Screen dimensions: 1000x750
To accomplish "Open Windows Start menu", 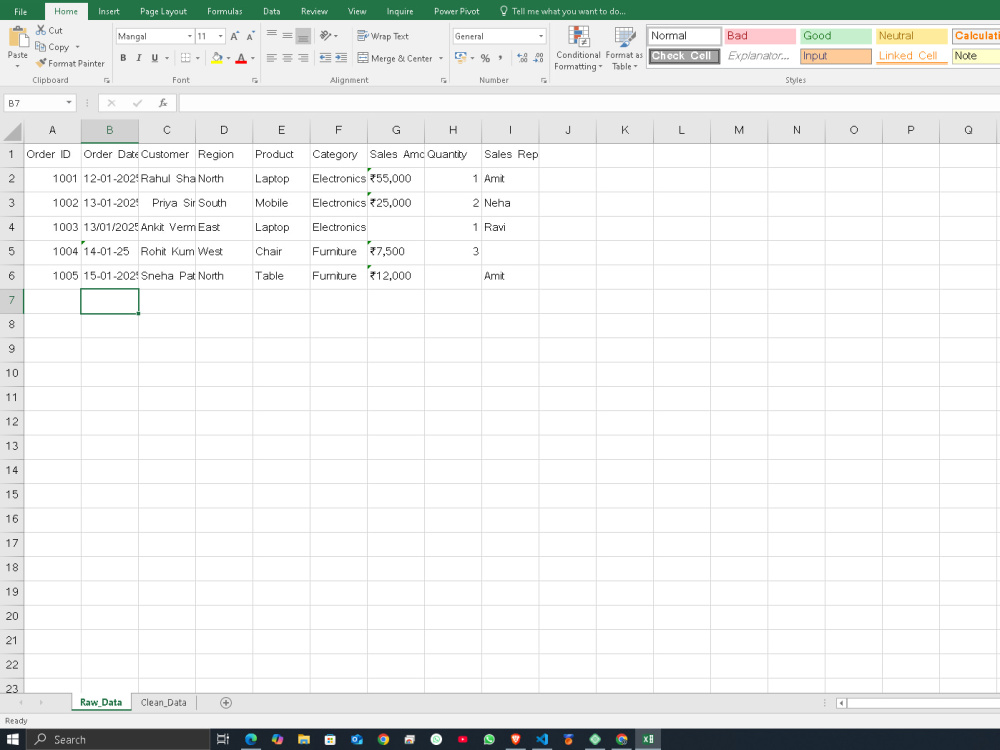I will 12,739.
